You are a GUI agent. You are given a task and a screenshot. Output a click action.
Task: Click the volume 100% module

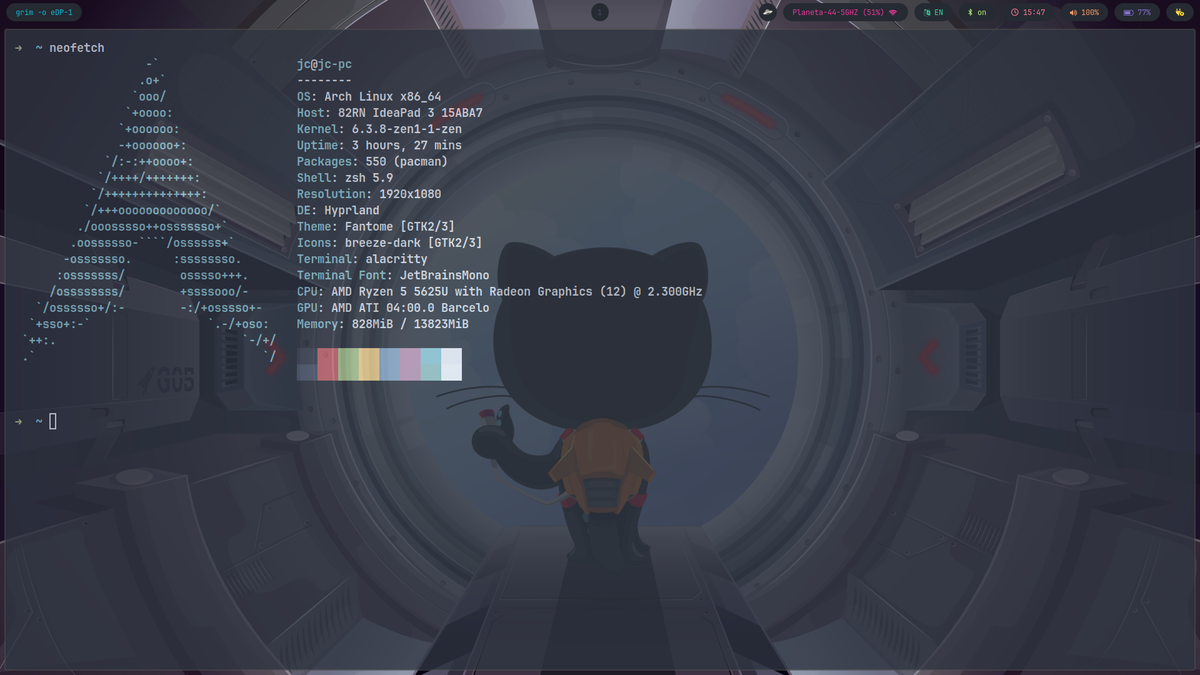tap(1084, 12)
